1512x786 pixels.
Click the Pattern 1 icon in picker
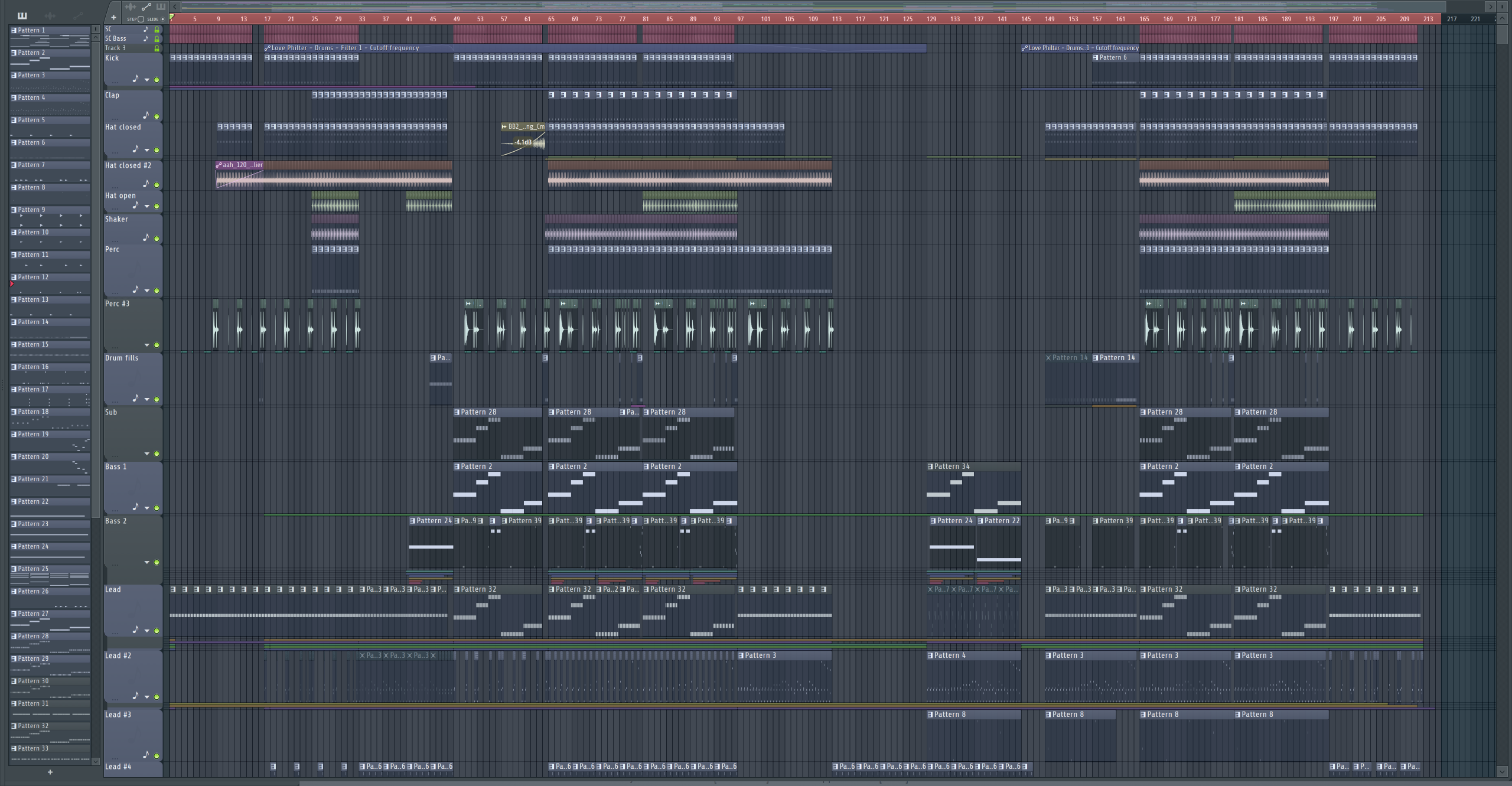[14, 30]
